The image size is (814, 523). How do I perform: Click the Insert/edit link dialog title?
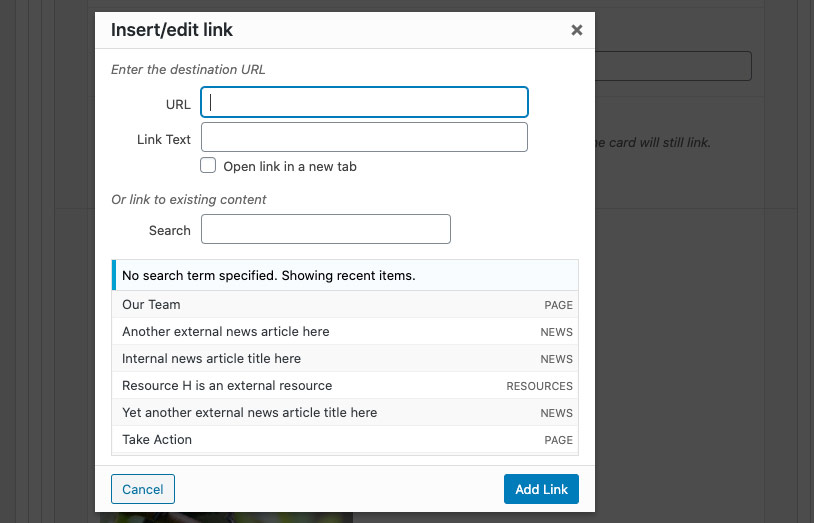[172, 30]
